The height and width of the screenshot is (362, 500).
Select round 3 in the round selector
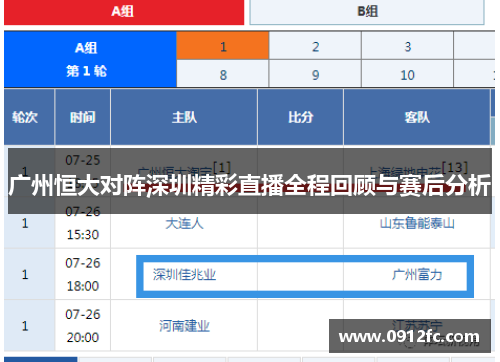407,46
